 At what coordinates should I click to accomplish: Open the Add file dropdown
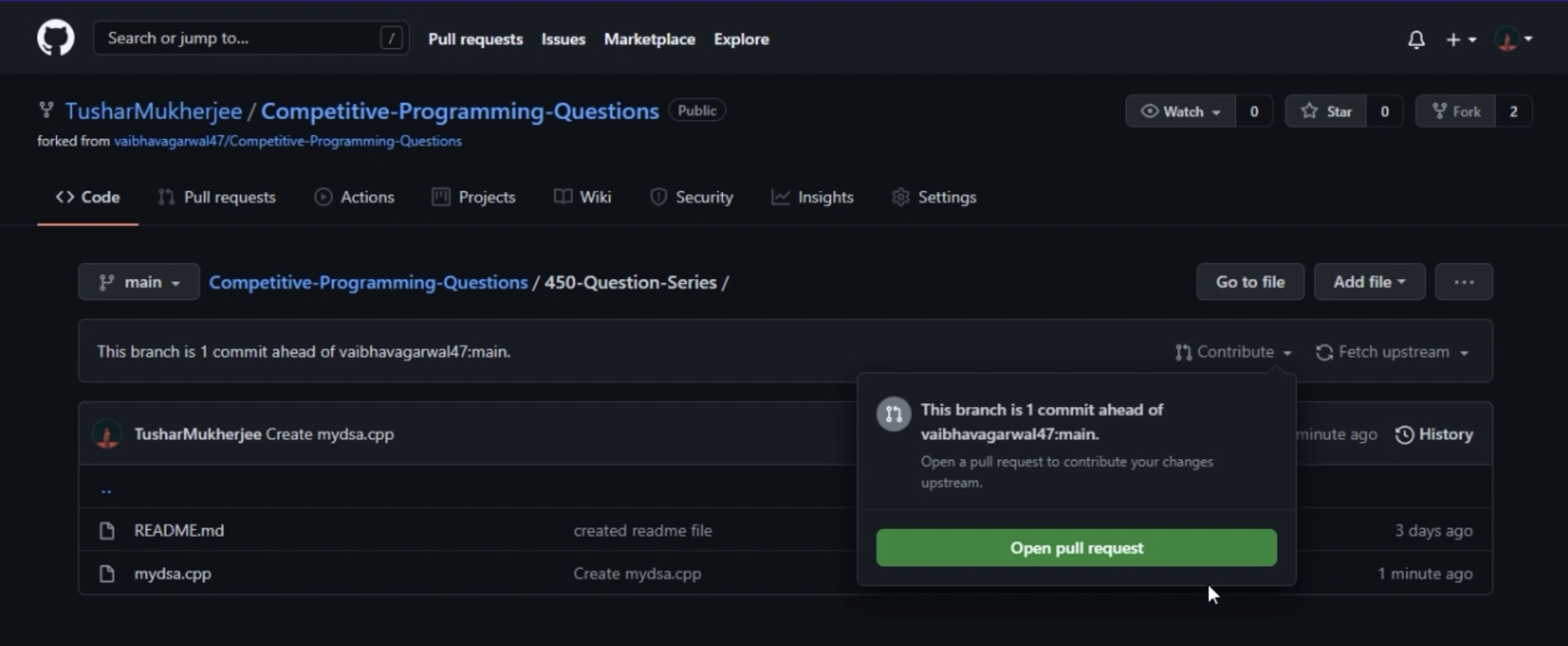coord(1369,282)
